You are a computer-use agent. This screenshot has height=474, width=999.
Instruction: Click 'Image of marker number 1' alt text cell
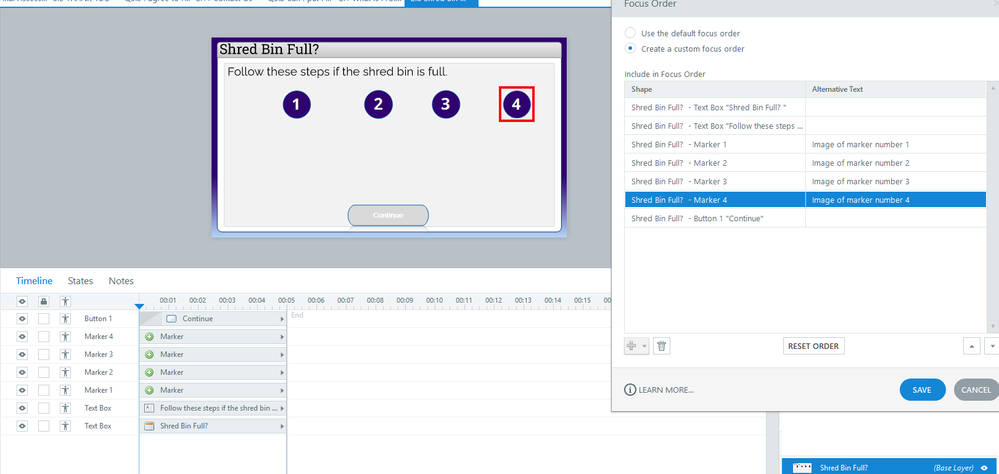click(x=896, y=144)
